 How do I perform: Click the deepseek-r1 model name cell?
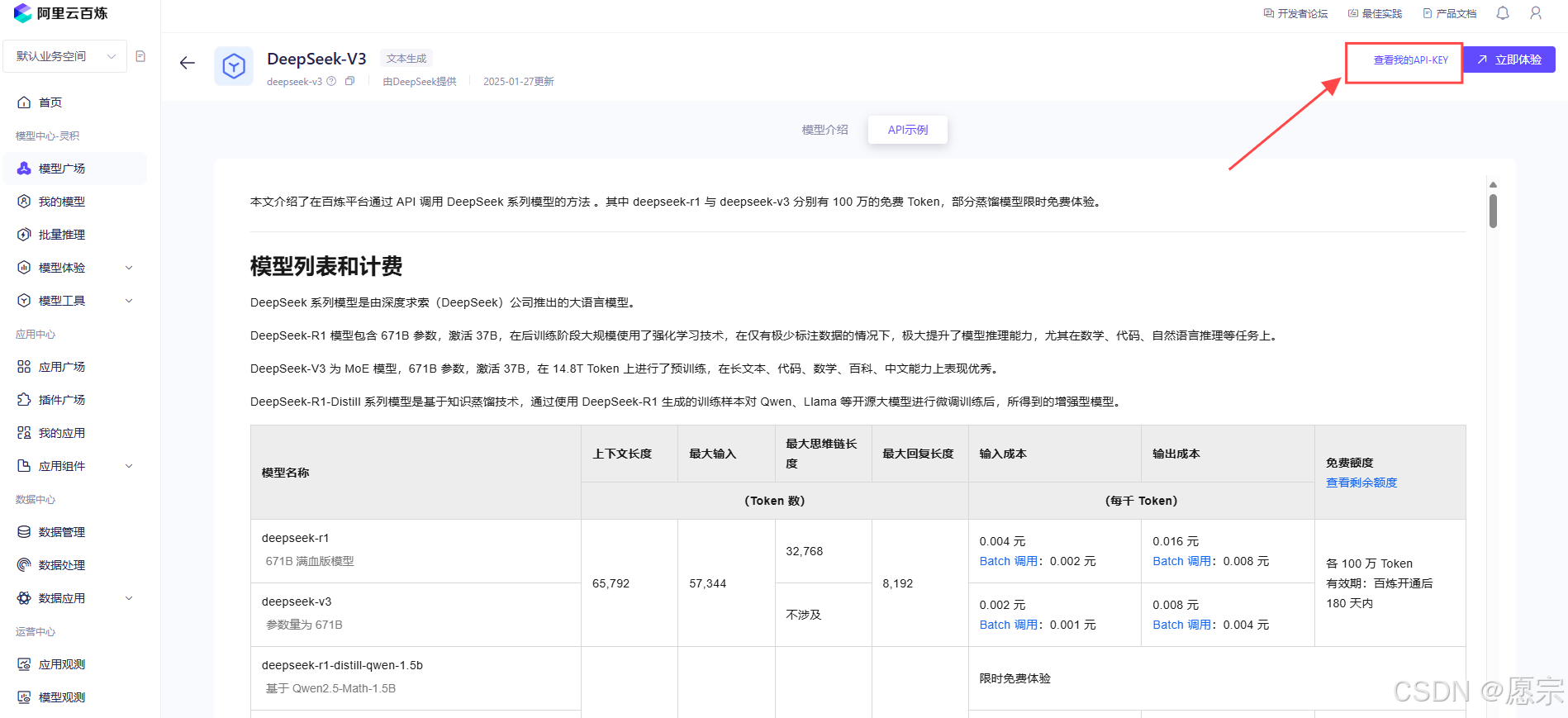click(x=416, y=550)
